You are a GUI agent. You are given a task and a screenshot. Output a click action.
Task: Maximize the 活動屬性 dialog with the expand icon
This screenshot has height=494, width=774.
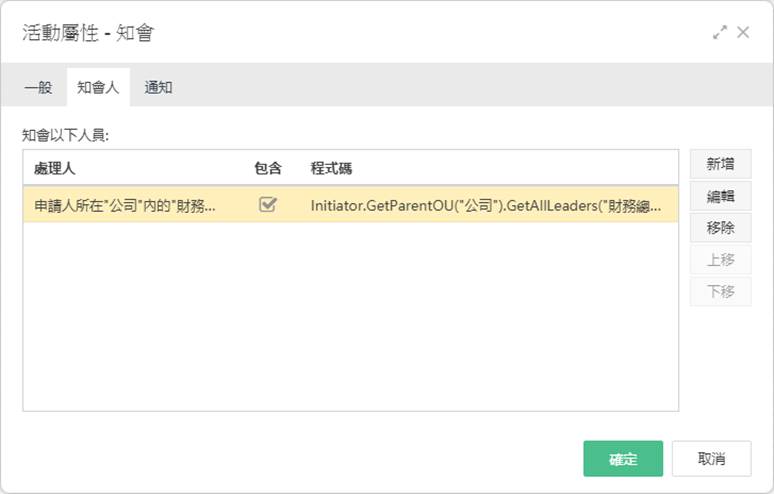[720, 33]
